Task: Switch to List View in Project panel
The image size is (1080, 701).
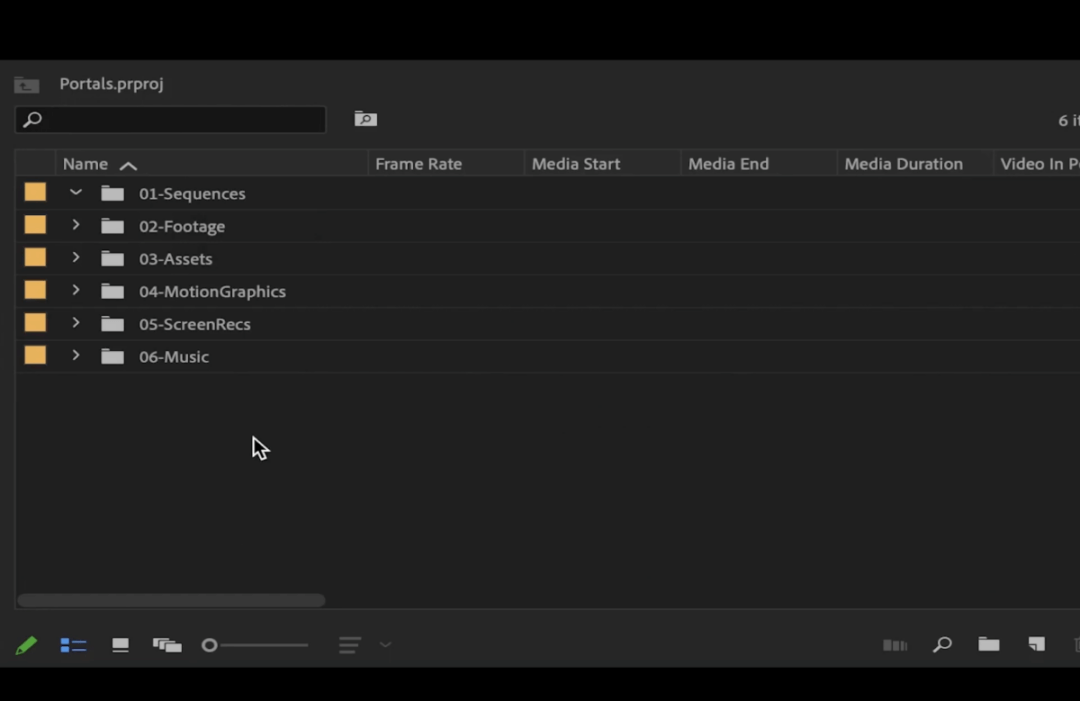Action: click(73, 645)
